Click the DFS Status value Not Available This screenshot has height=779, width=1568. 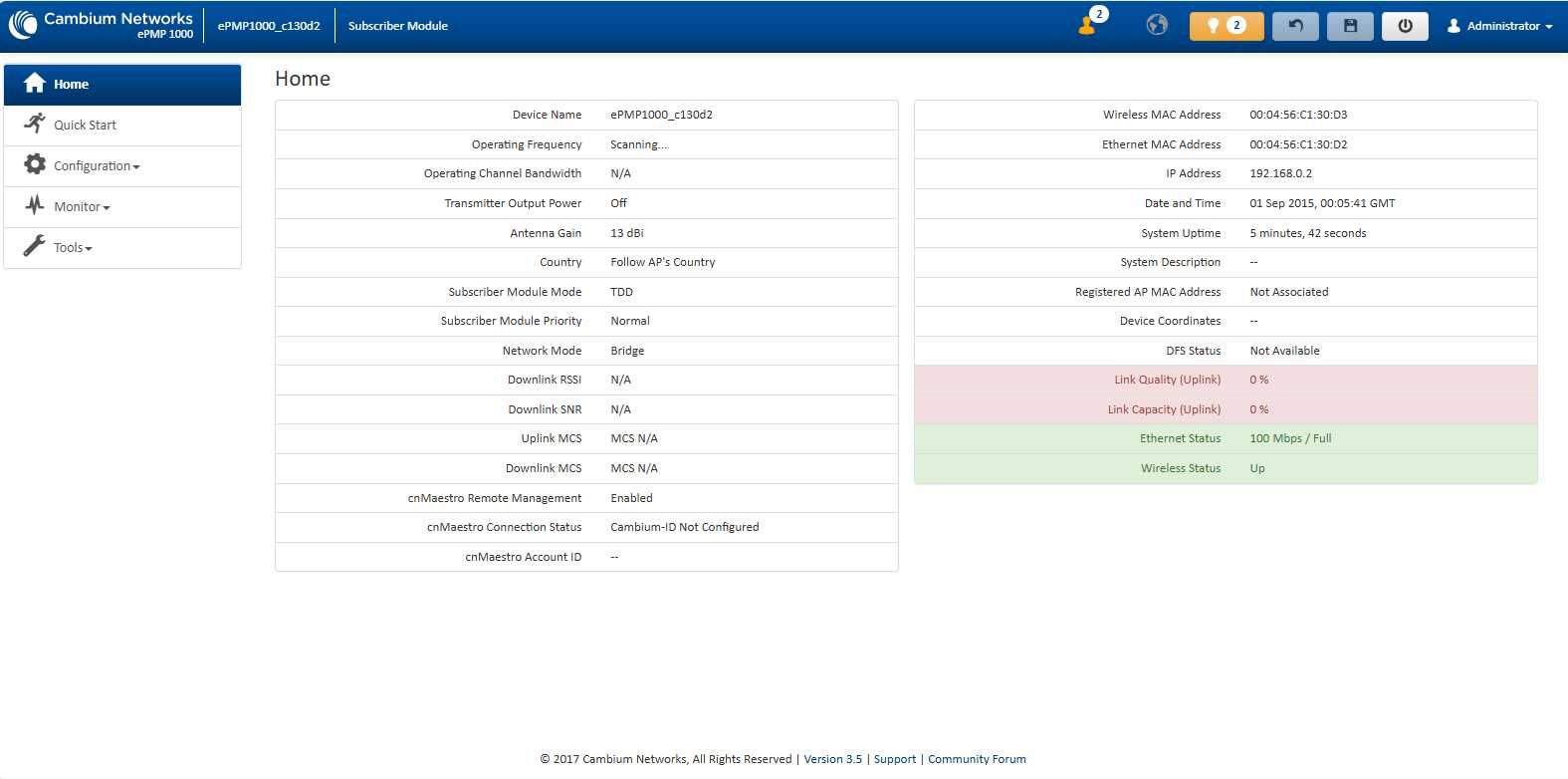[1285, 351]
